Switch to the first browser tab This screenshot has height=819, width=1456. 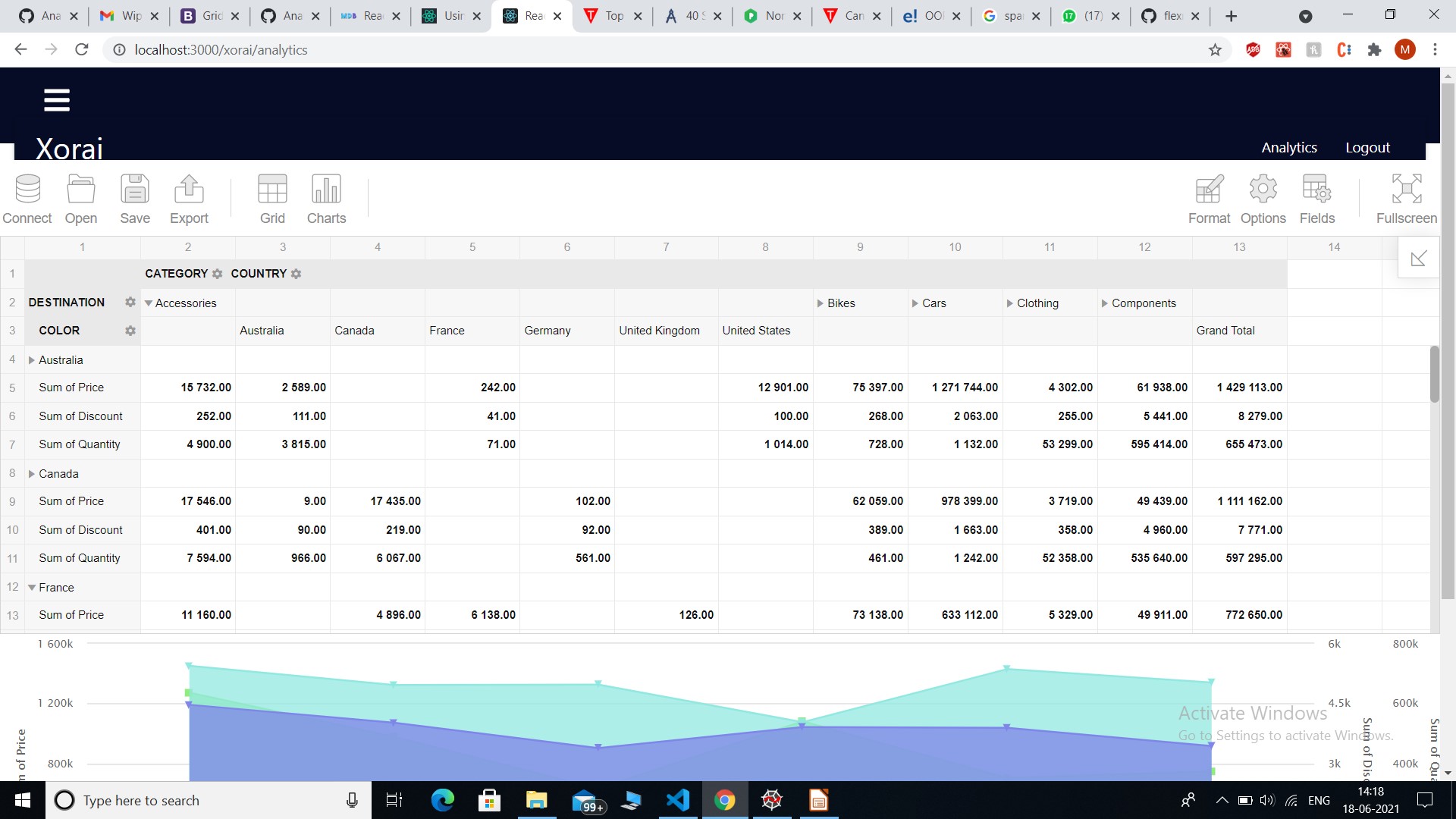coord(47,15)
